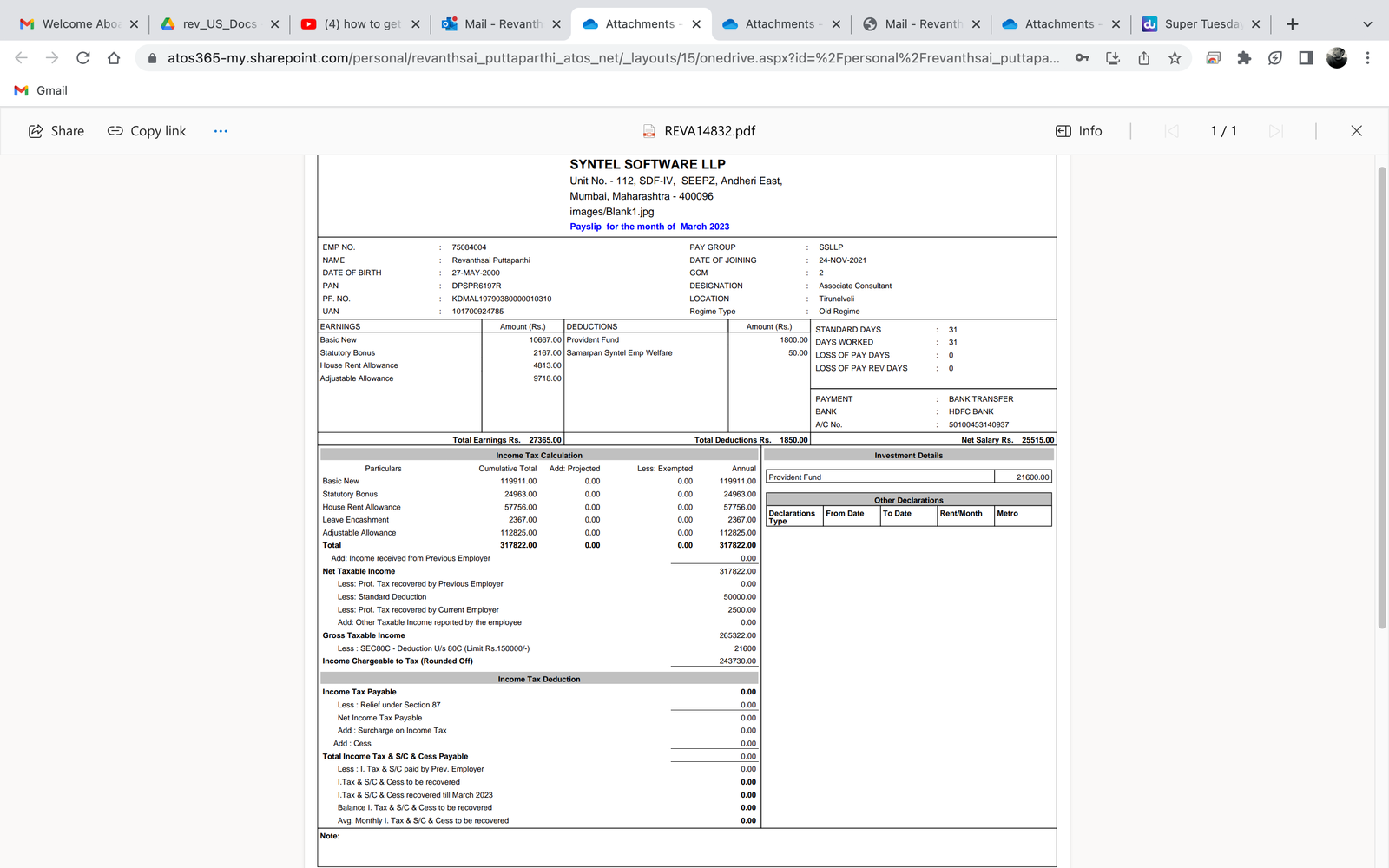This screenshot has height=868, width=1389.
Task: Go to browser home page icon
Action: pos(114,58)
